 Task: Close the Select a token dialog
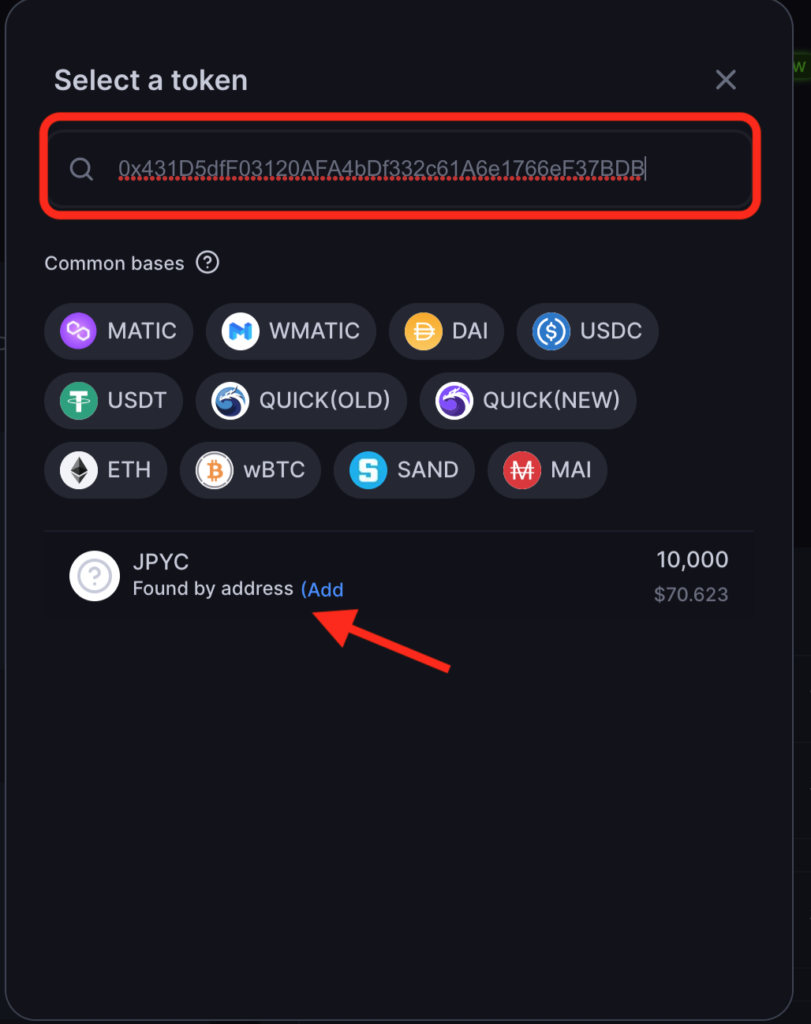(725, 80)
